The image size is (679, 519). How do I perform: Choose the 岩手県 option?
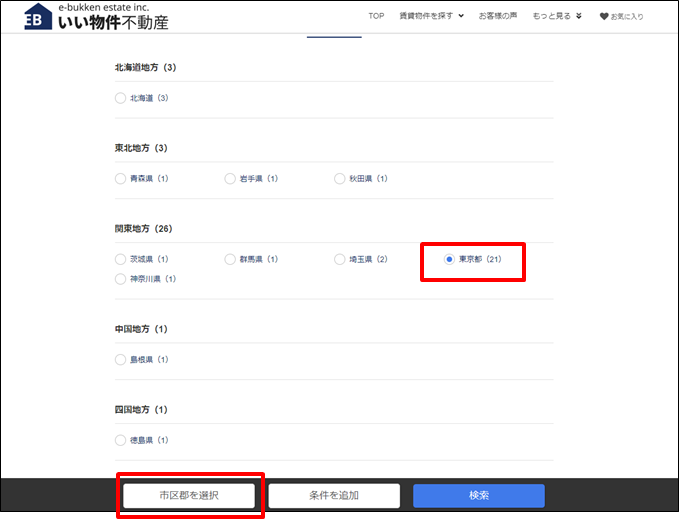(x=230, y=179)
